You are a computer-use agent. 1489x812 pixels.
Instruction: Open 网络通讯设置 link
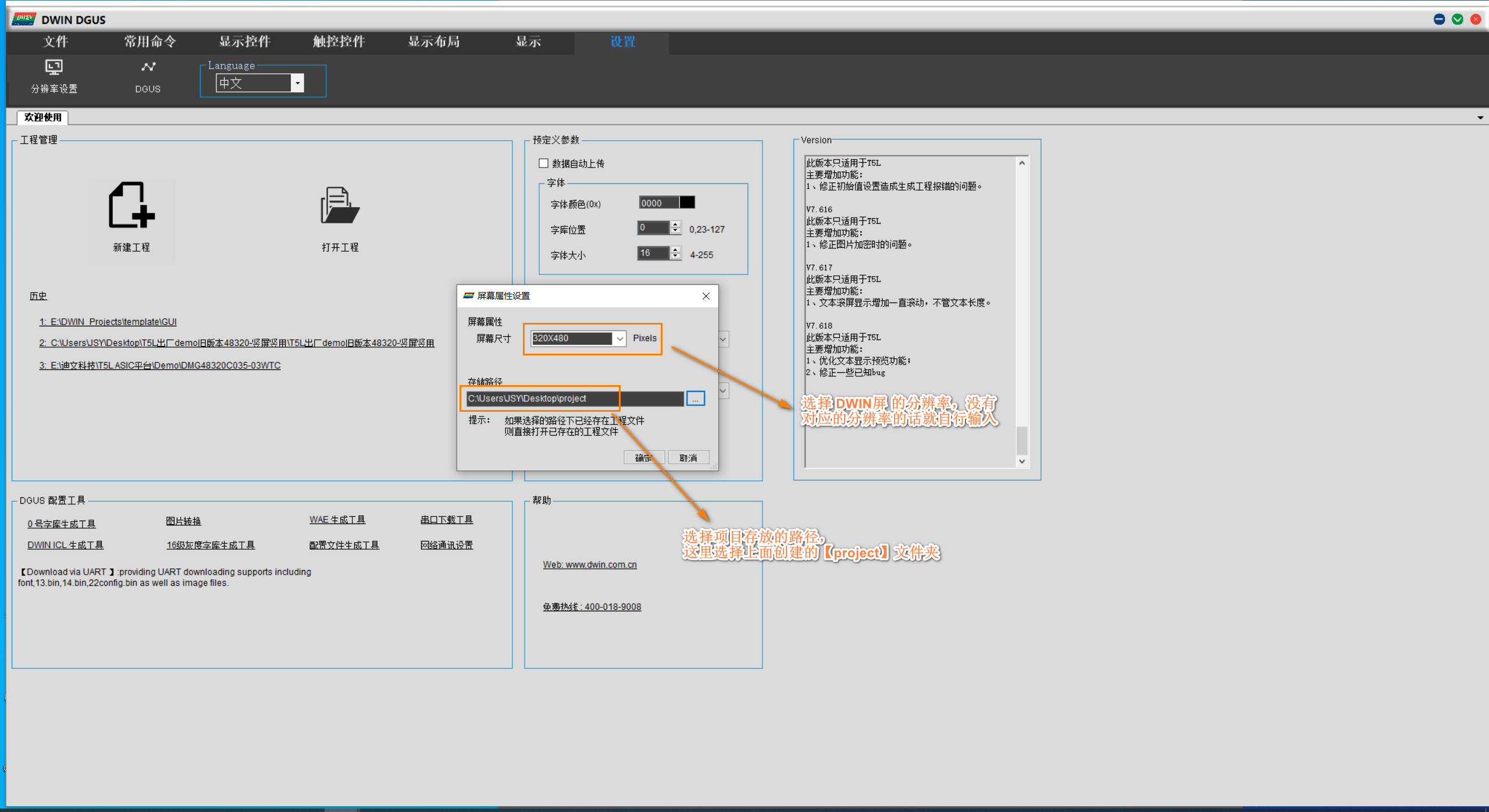(x=447, y=545)
